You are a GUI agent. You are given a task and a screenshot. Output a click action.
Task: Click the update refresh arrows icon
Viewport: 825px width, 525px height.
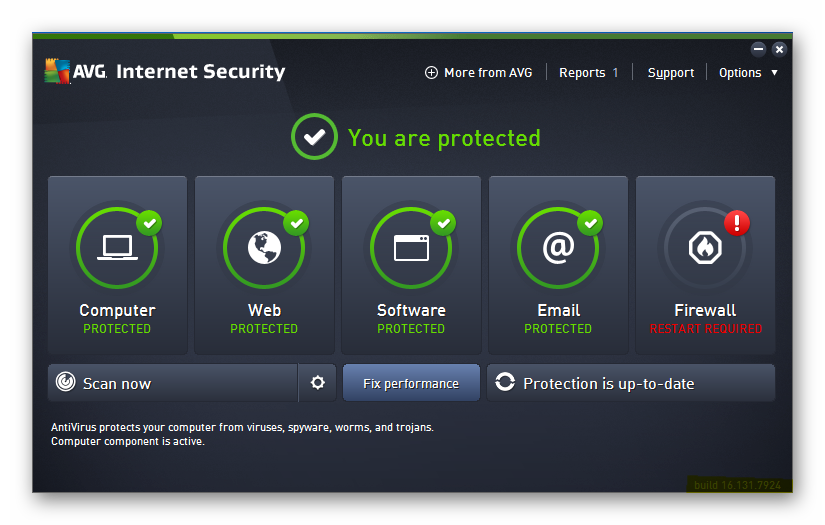pyautogui.click(x=505, y=382)
